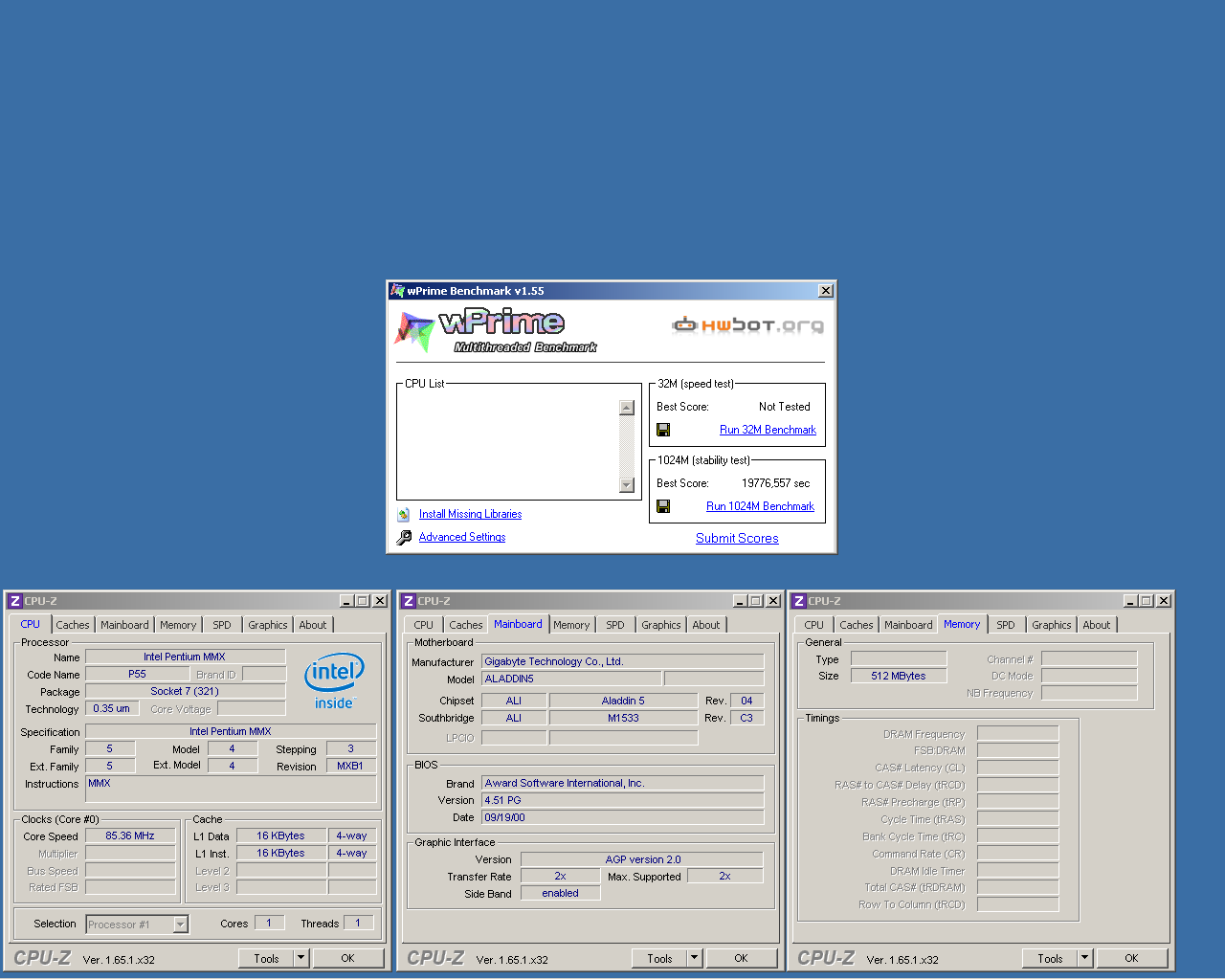Select CPU tab in right CPU-Z window

click(x=814, y=625)
